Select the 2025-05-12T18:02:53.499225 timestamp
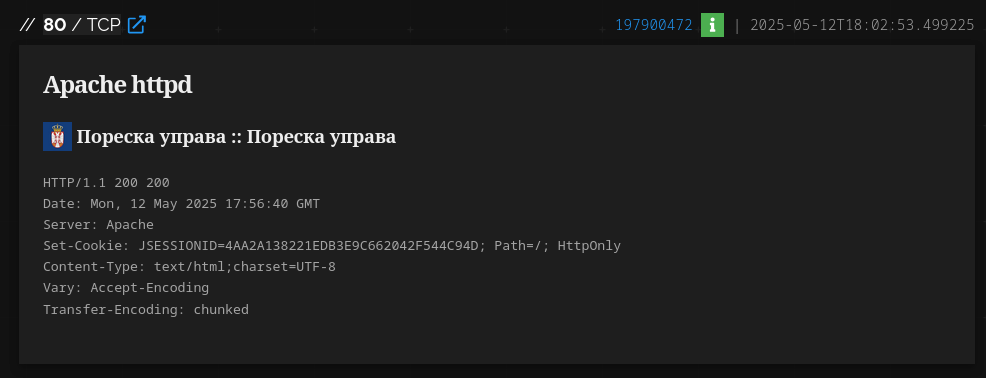 tap(862, 25)
